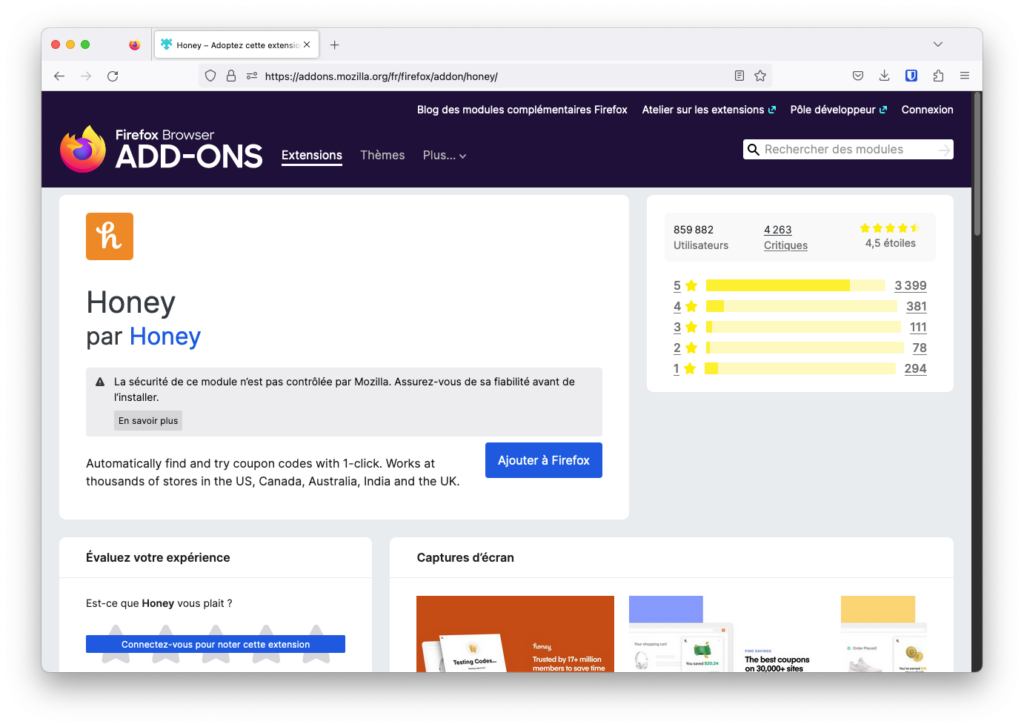Toggle Reader View icon in the address bar
1024x727 pixels.
tap(739, 76)
